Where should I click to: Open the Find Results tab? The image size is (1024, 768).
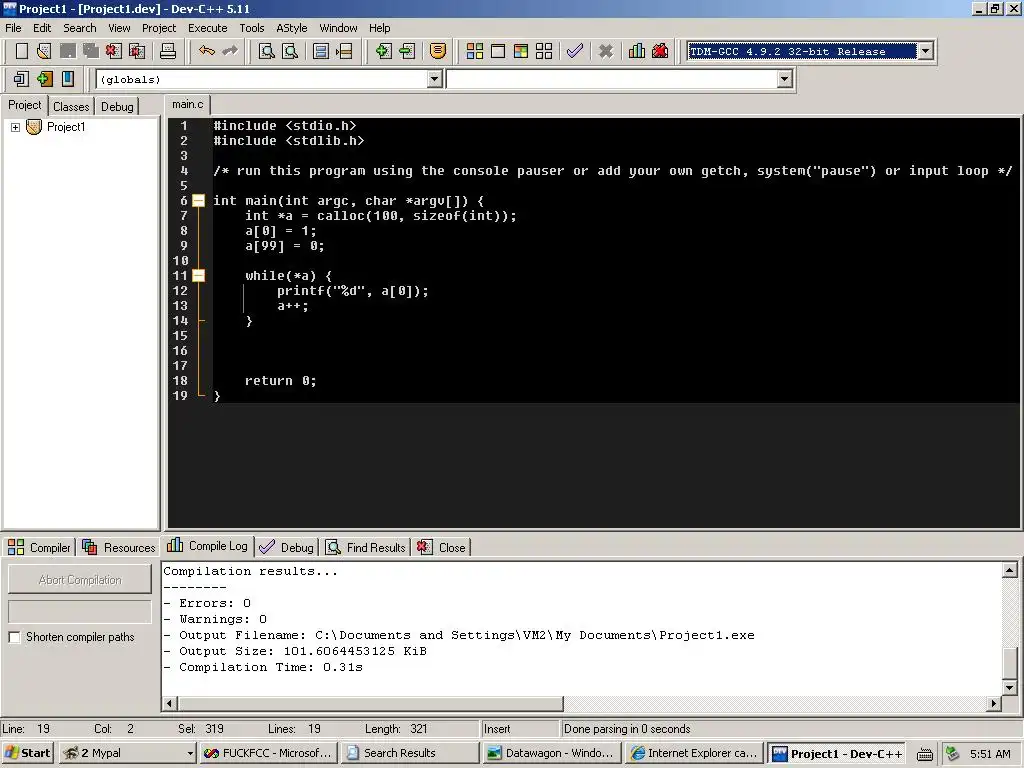tap(366, 547)
